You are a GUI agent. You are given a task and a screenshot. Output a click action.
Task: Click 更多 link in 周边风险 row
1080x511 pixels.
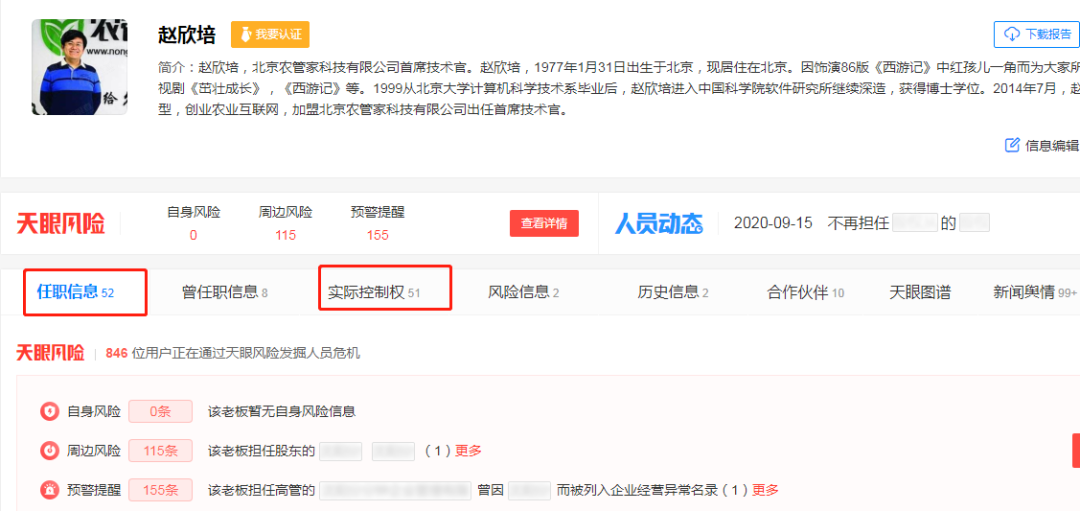tap(468, 451)
